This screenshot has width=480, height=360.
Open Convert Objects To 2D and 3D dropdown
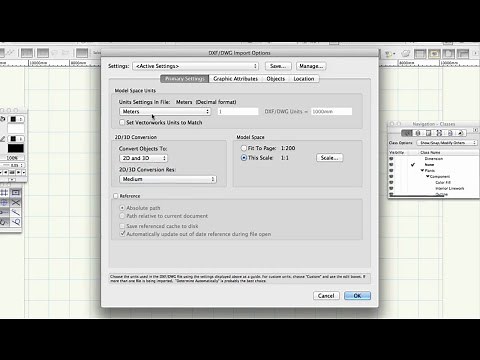pyautogui.click(x=143, y=158)
